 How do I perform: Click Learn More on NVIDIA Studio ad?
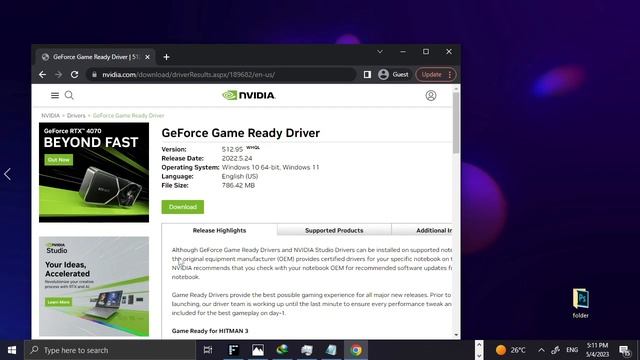pos(58,302)
